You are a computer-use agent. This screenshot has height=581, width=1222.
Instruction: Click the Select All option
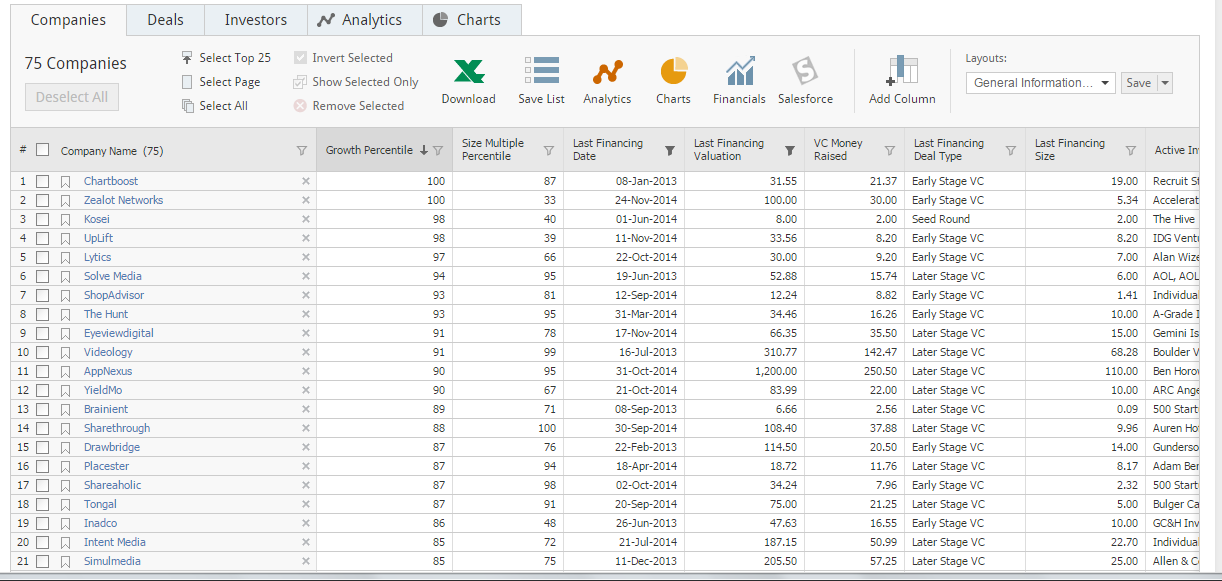215,106
